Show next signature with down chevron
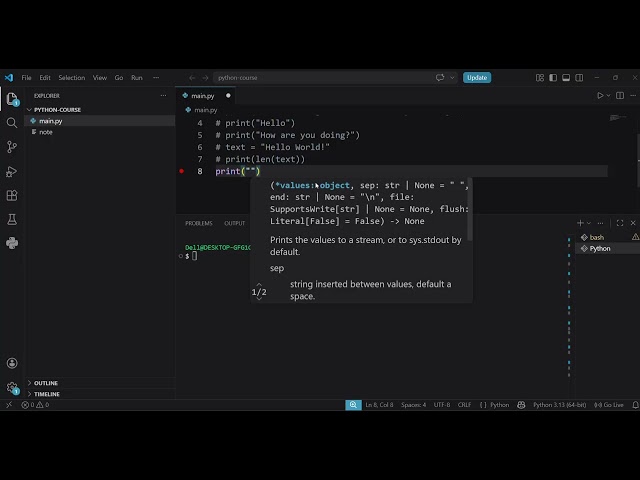The width and height of the screenshot is (640, 480). pos(259,299)
